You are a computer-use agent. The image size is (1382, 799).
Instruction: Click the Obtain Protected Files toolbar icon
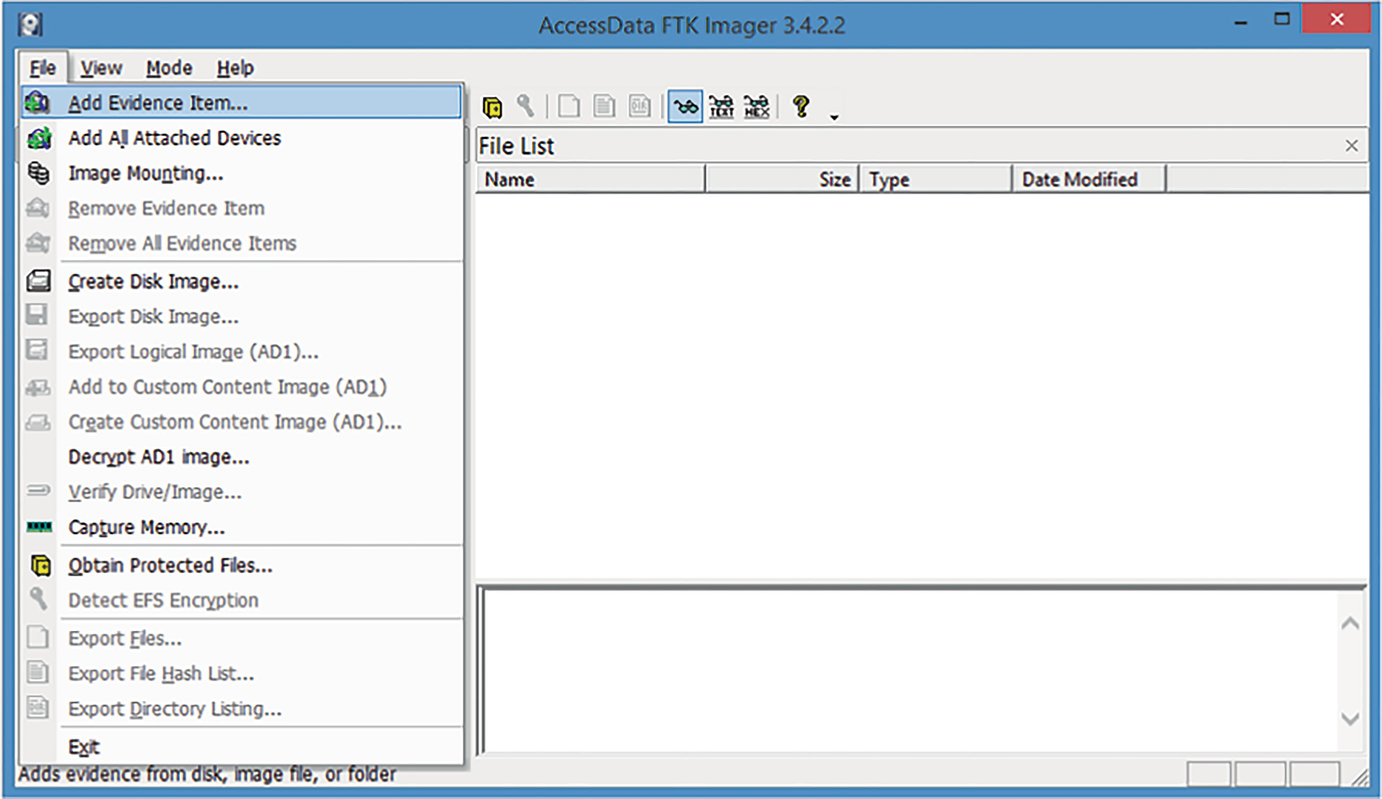pos(490,106)
